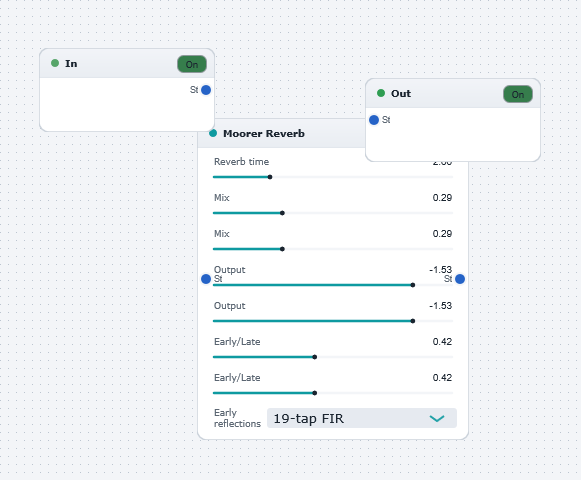Click the upper Output slider handle
The height and width of the screenshot is (480, 581).
pos(413,285)
